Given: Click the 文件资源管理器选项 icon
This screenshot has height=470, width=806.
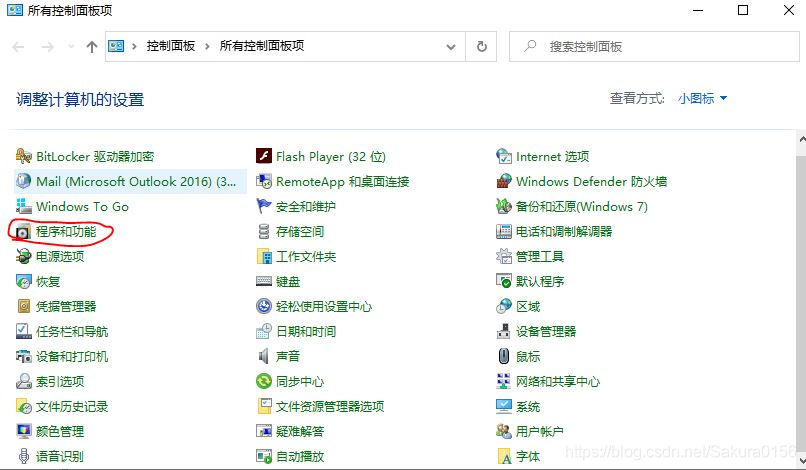Looking at the screenshot, I should pyautogui.click(x=264, y=406).
